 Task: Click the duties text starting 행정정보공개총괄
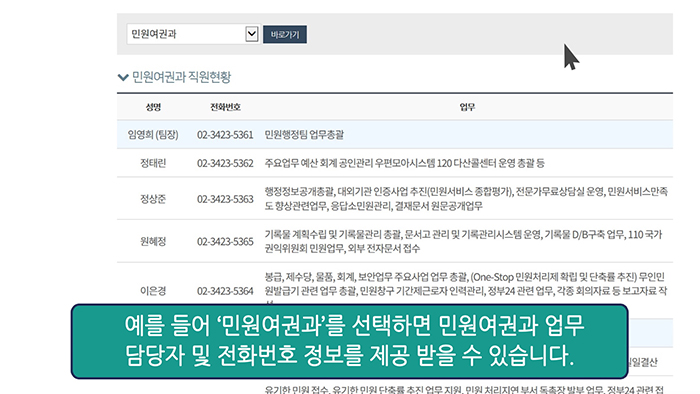466,199
